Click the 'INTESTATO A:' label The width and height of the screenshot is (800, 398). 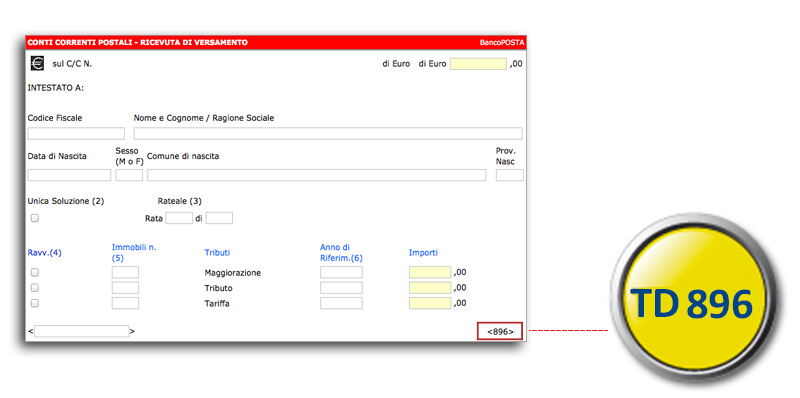tap(56, 88)
